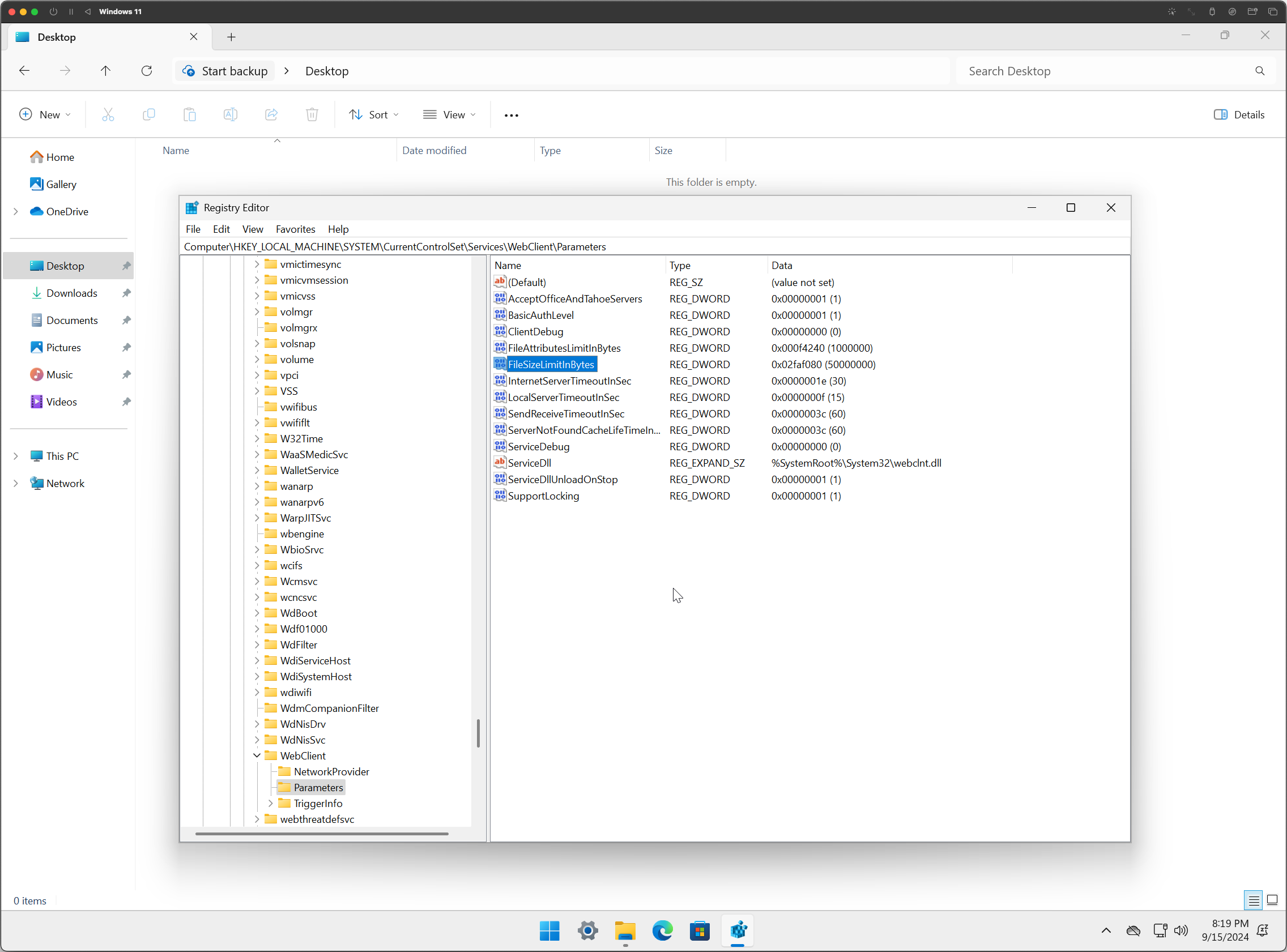This screenshot has width=1287, height=952.
Task: Expand the TriggerInfo registry key
Action: point(271,803)
